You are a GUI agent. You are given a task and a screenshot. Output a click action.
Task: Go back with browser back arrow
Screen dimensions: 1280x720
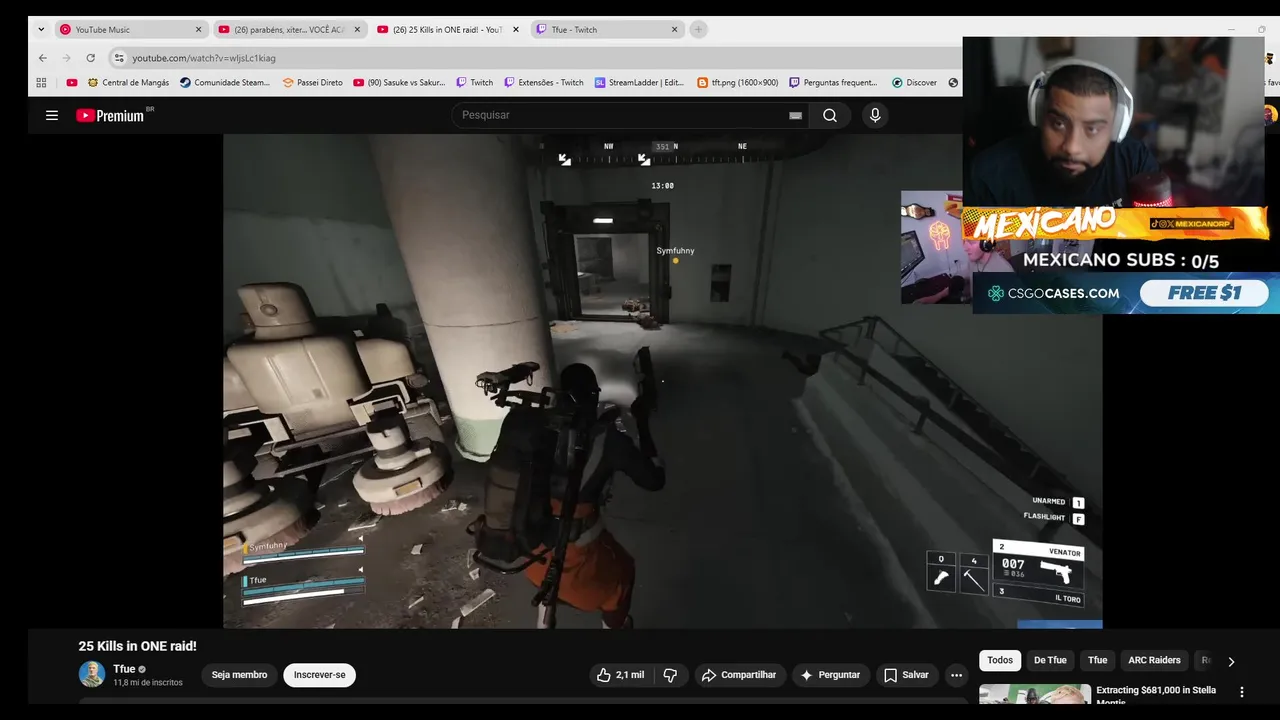pyautogui.click(x=42, y=58)
